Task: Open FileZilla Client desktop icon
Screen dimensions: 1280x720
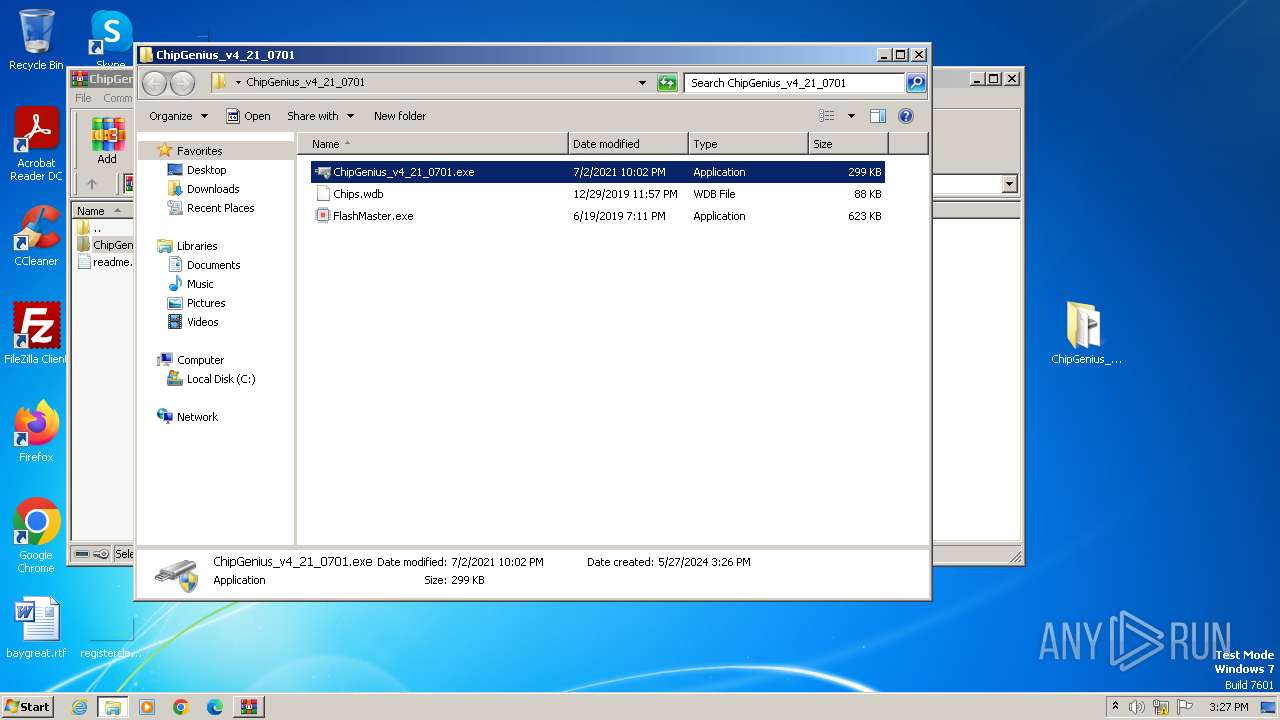Action: coord(36,334)
